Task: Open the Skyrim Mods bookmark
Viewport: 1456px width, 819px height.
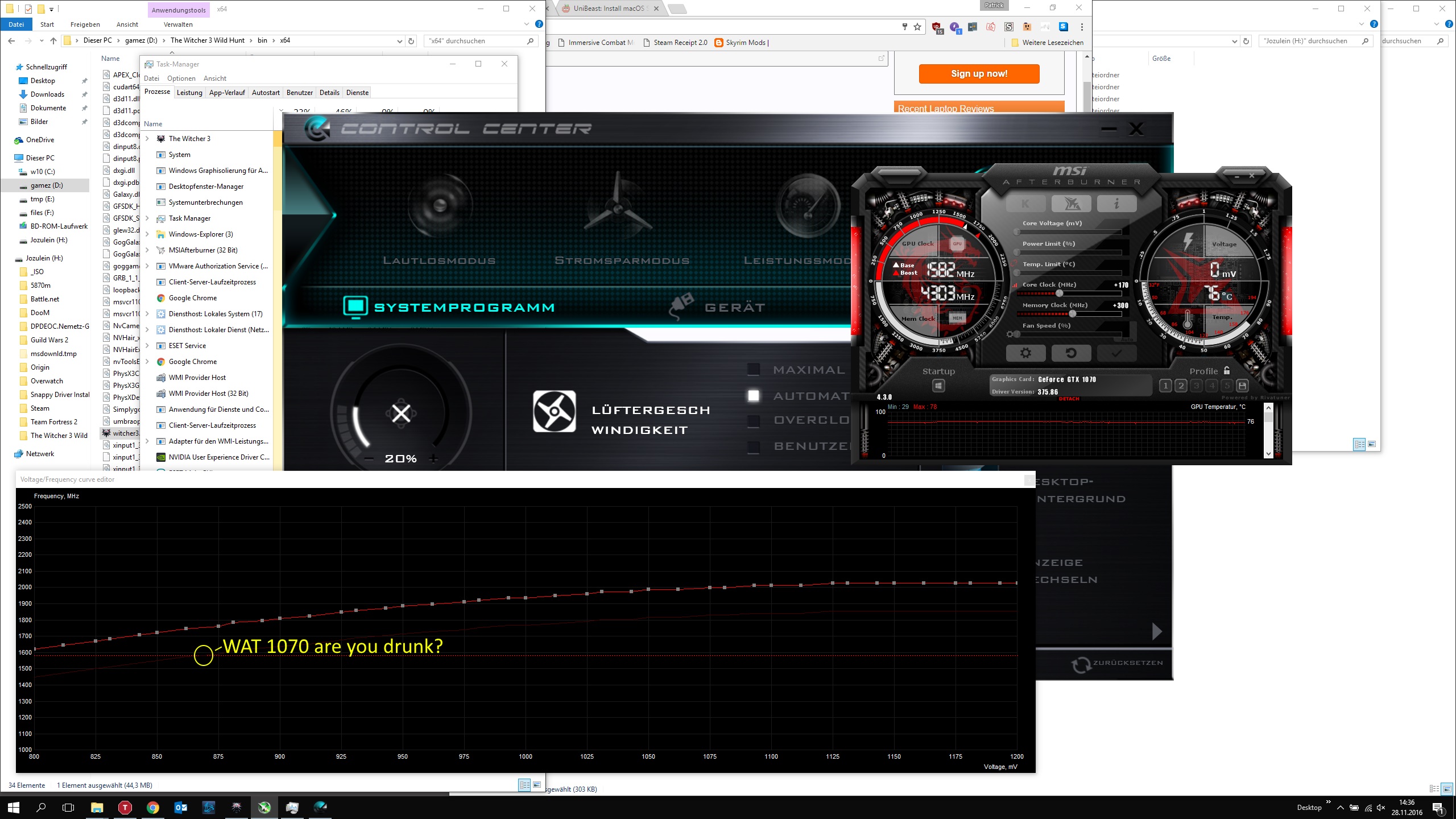Action: click(x=742, y=43)
